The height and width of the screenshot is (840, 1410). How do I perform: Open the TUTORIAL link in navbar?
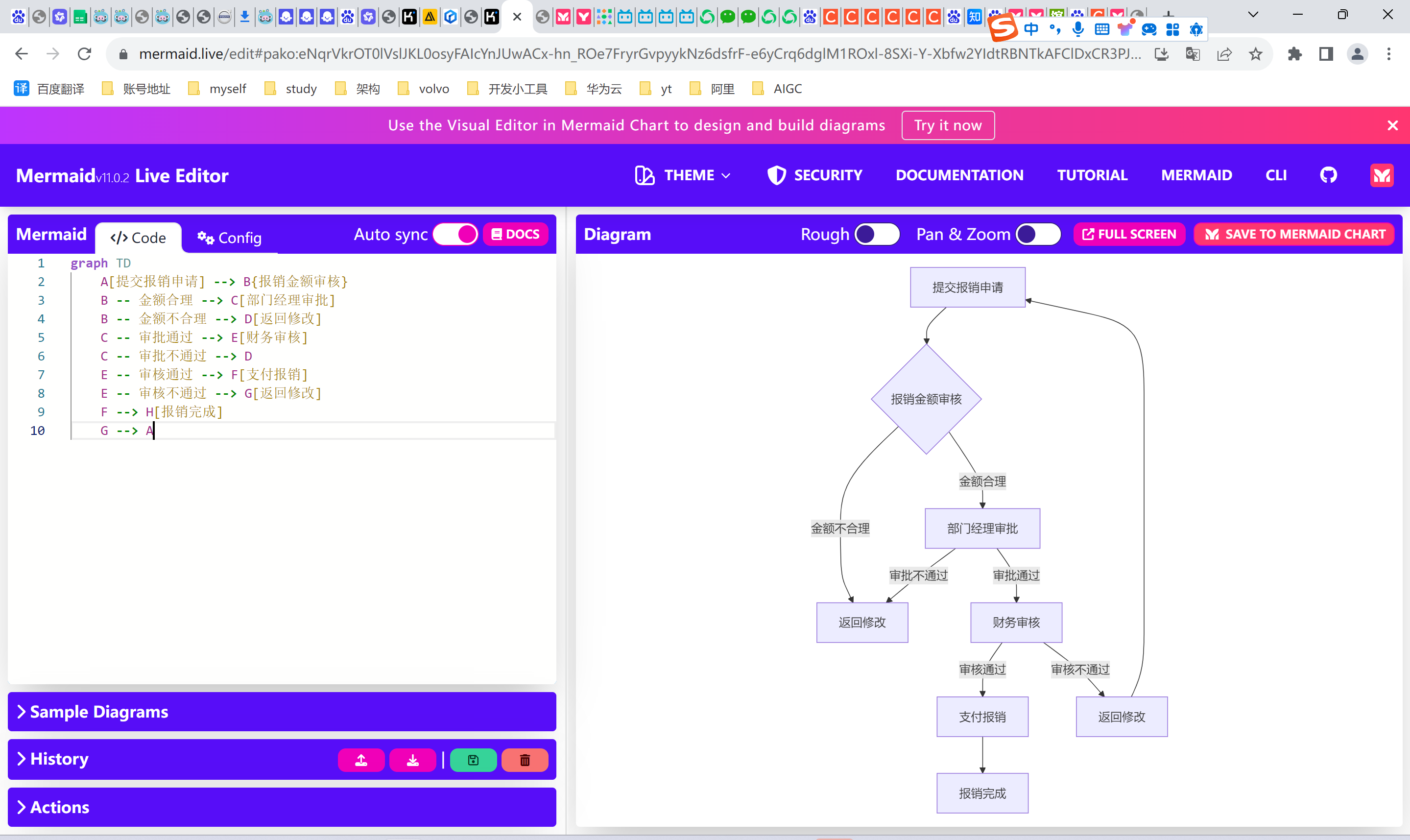tap(1092, 175)
